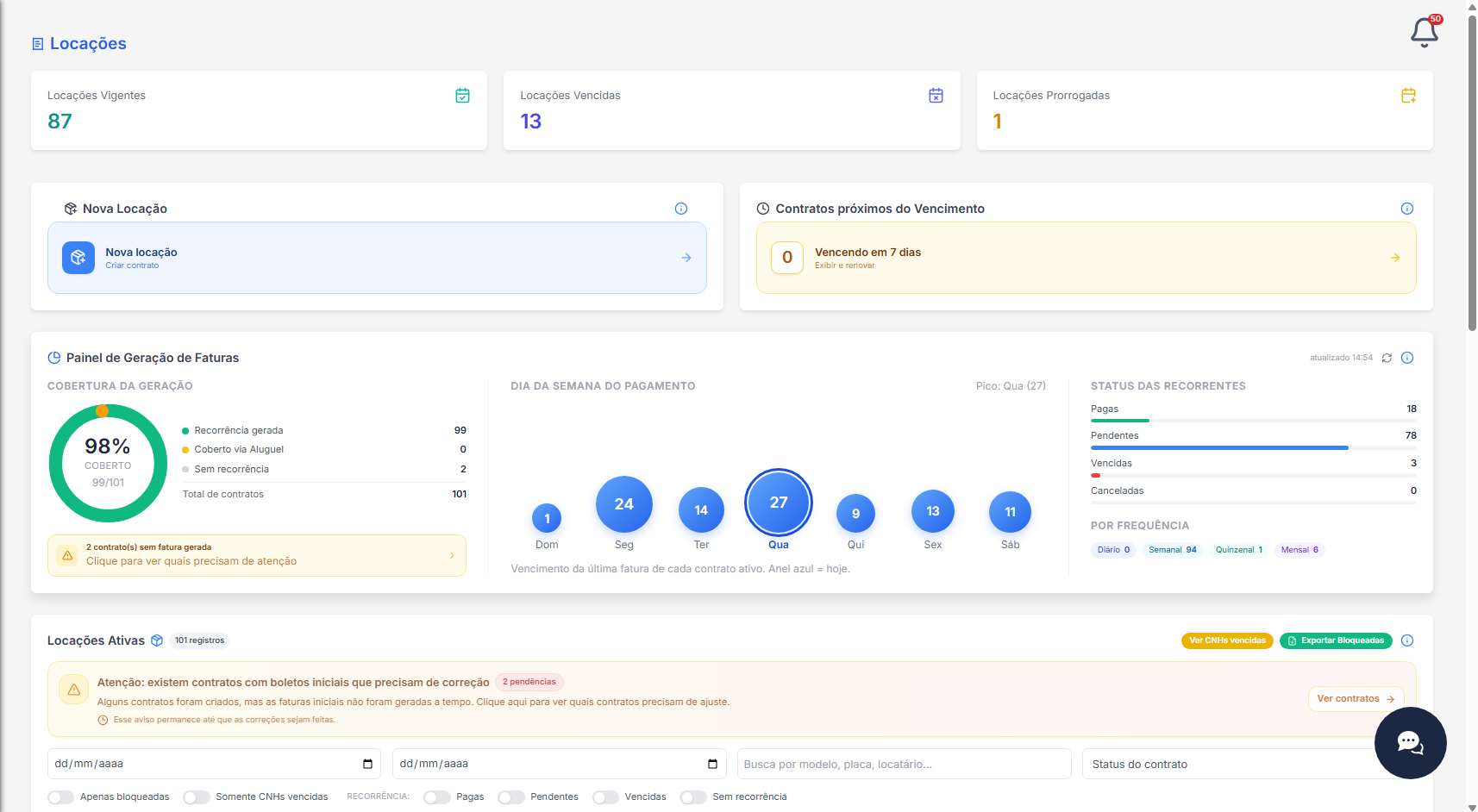Image resolution: width=1478 pixels, height=812 pixels.
Task: Open calendar picker in second date field
Action: click(712, 764)
